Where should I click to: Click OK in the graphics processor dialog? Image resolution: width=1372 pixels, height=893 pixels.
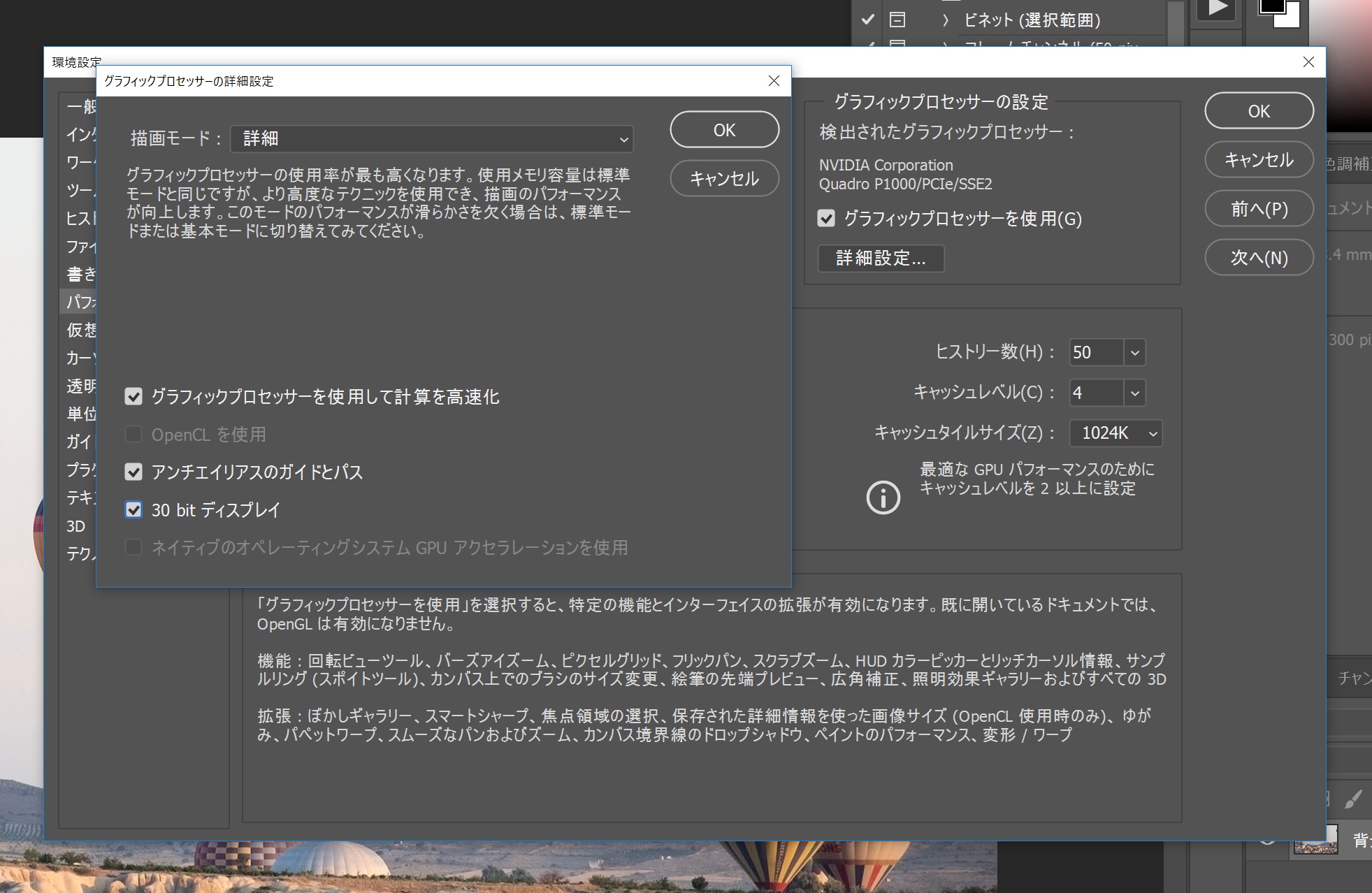[x=724, y=129]
